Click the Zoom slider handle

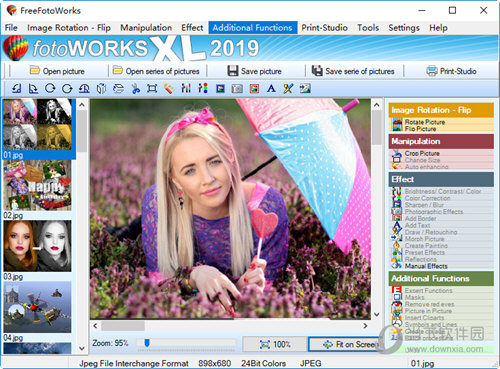pos(147,343)
